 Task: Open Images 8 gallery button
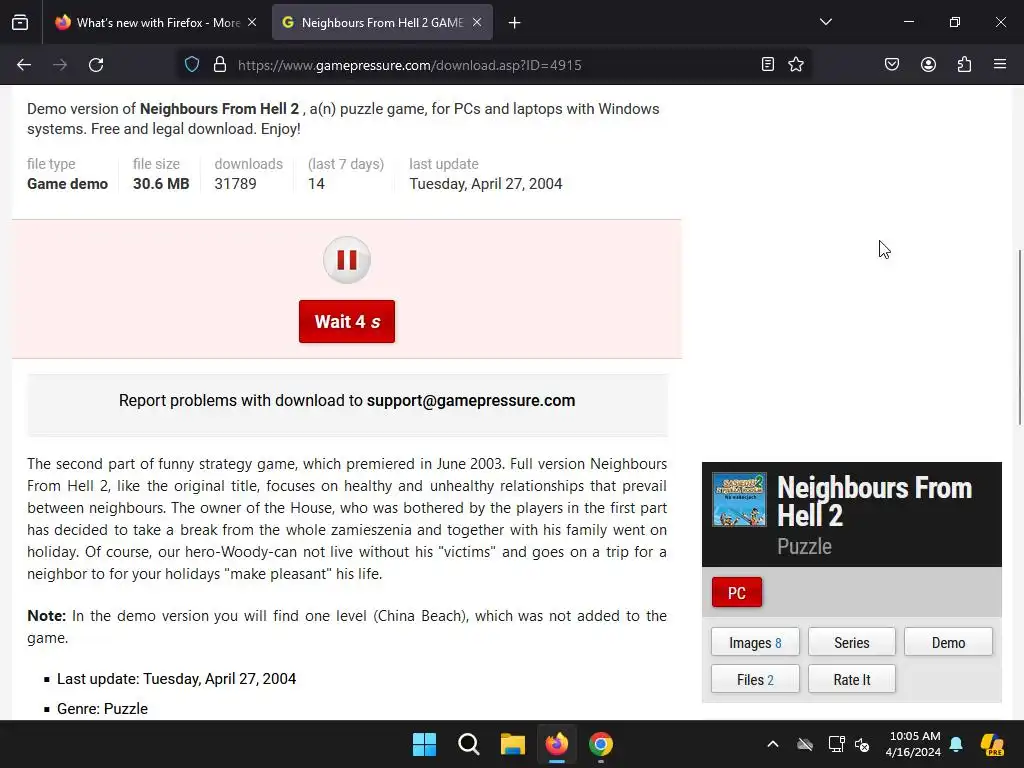click(755, 643)
